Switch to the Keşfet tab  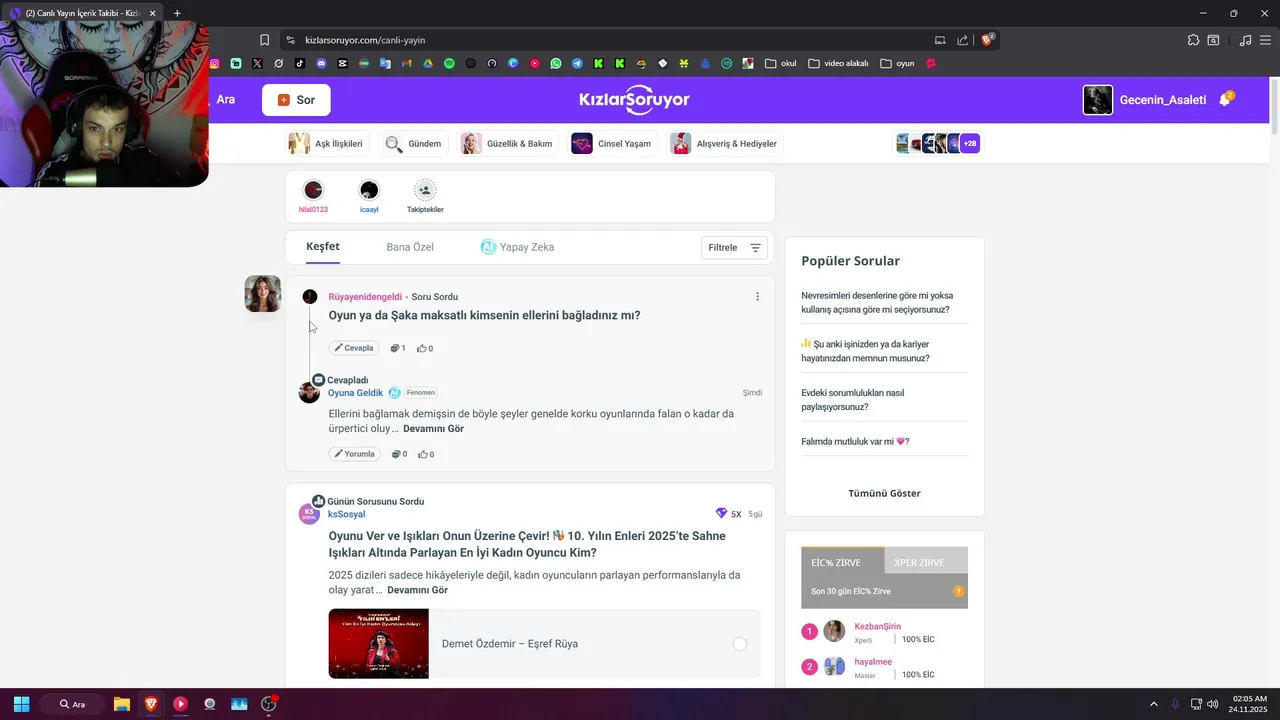(x=323, y=247)
